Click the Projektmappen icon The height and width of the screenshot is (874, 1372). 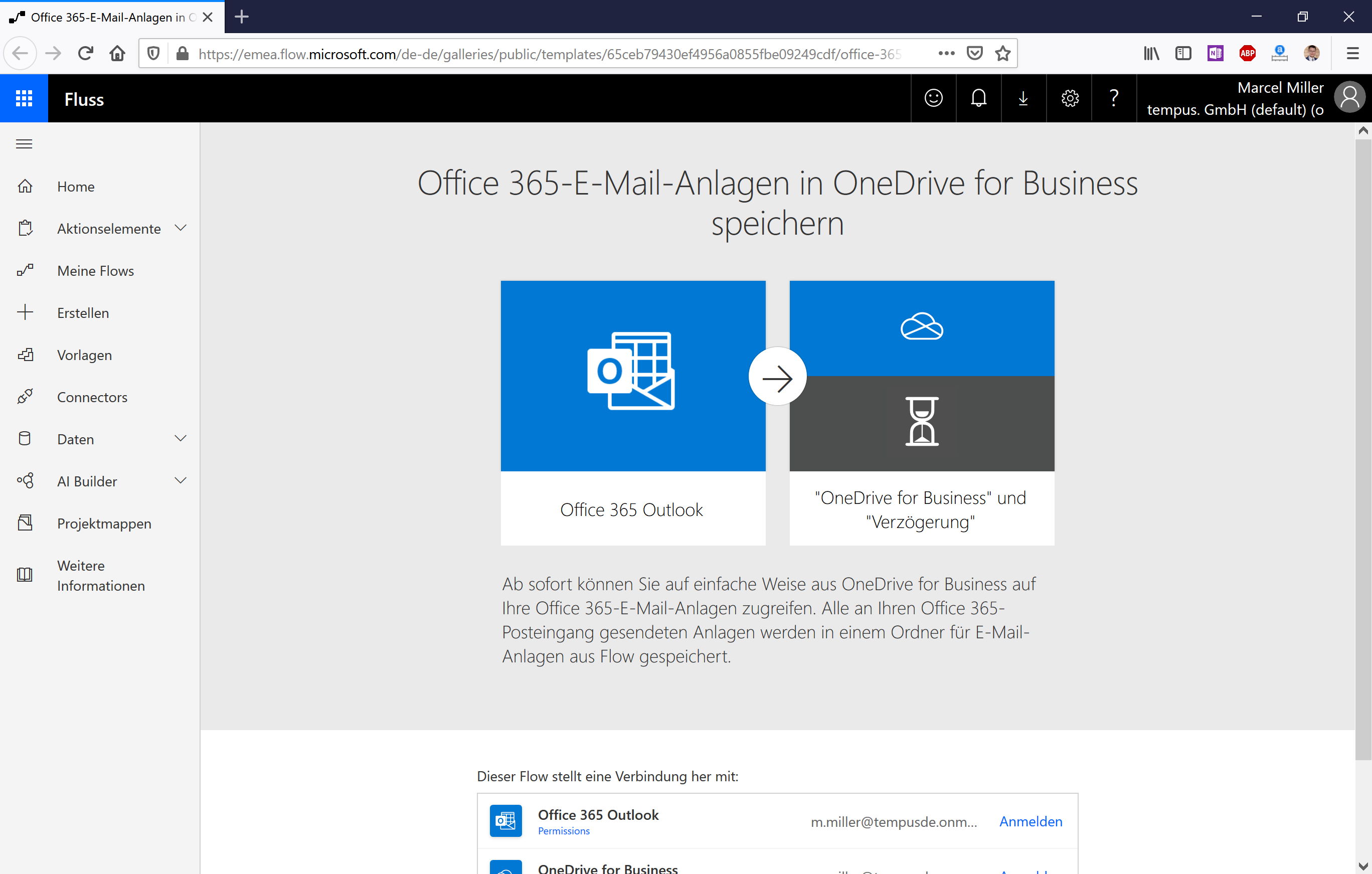pos(25,523)
